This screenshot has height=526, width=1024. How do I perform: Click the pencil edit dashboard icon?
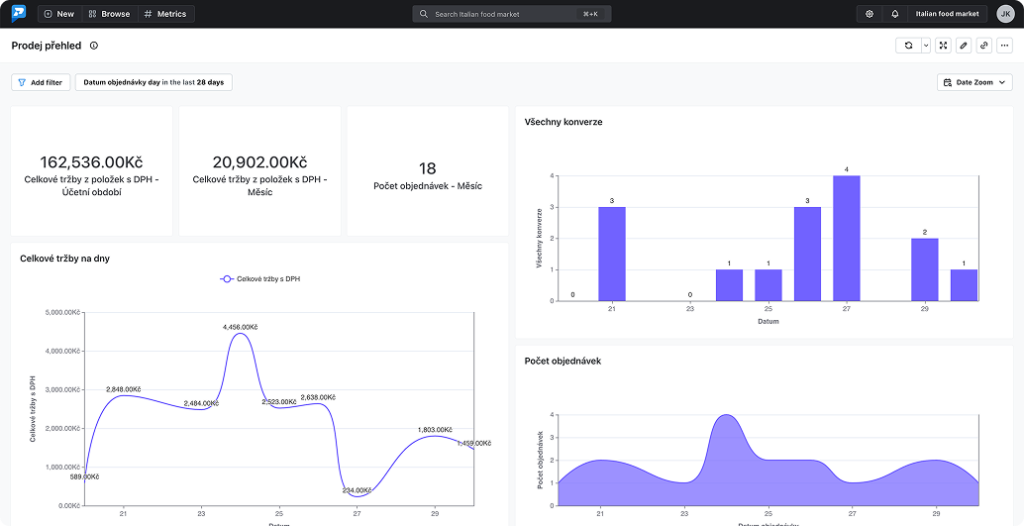click(963, 46)
